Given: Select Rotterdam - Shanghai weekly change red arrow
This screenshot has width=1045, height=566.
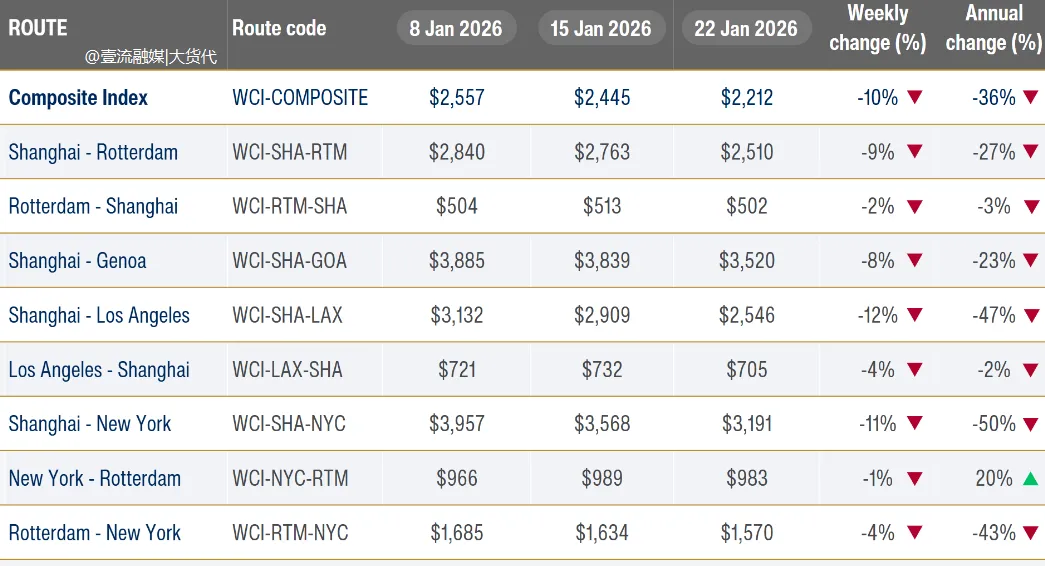Looking at the screenshot, I should [914, 207].
